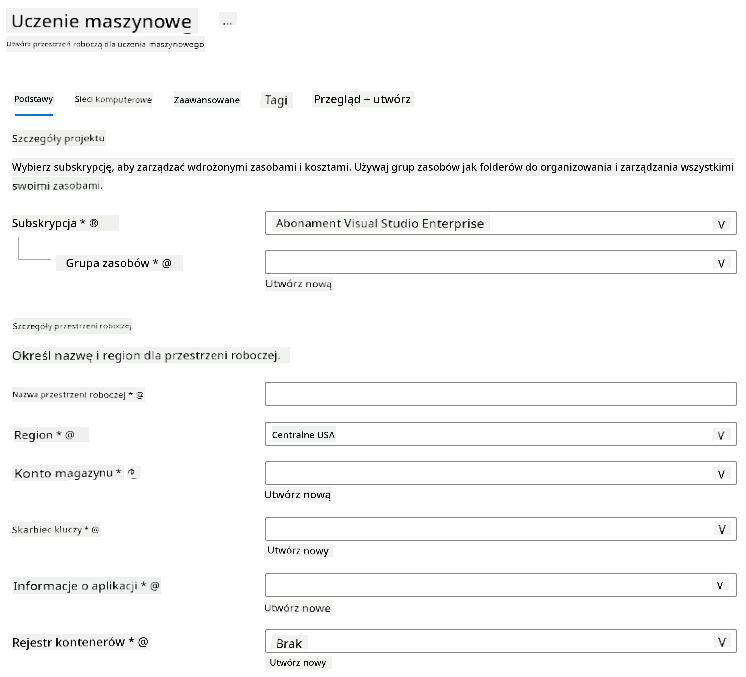The image size is (746, 677).
Task: Open the Region dropdown showing Centralne USA
Action: pyautogui.click(x=501, y=434)
